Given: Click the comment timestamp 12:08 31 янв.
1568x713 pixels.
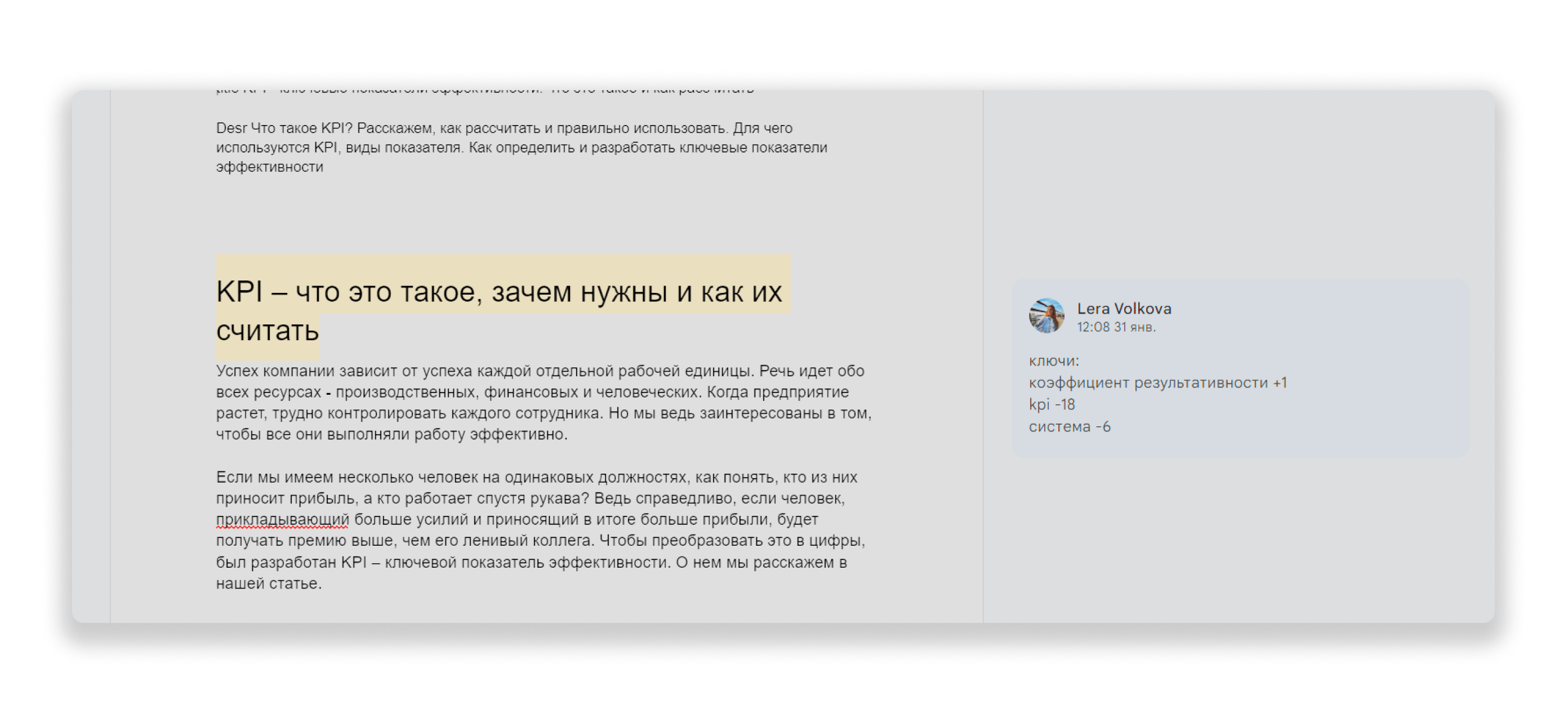Looking at the screenshot, I should click(1116, 327).
